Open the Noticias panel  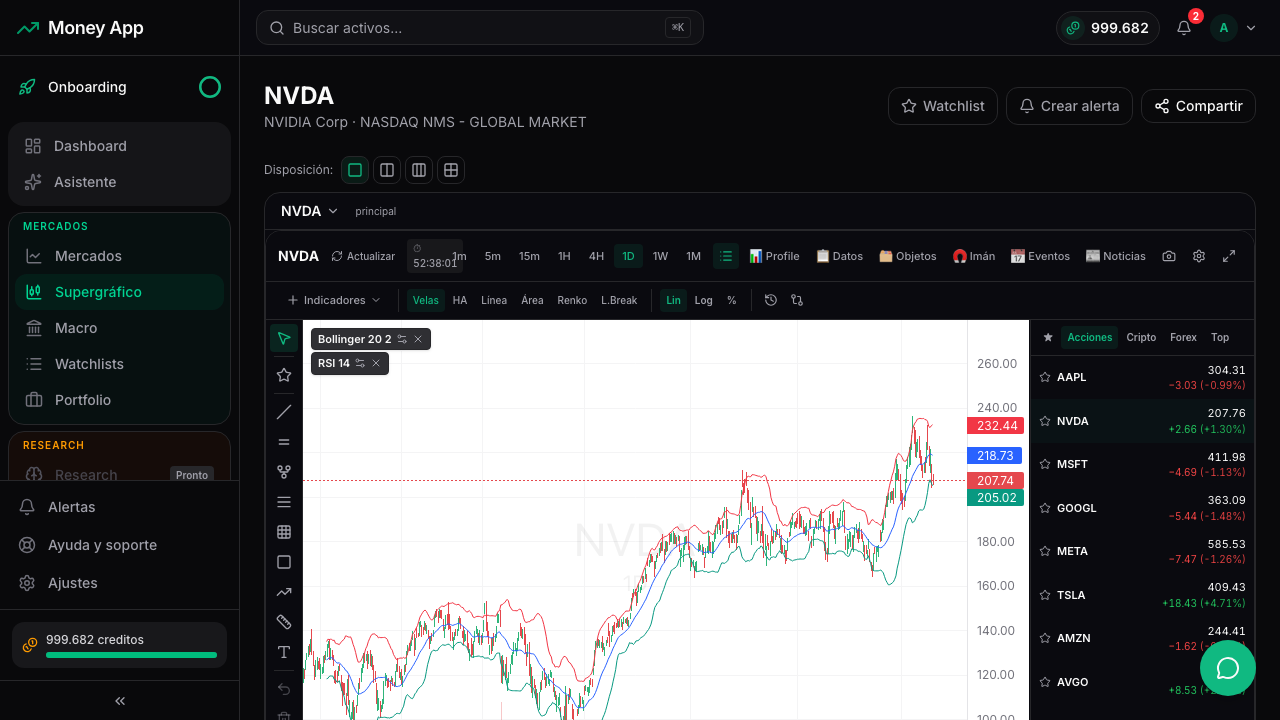tap(1116, 256)
